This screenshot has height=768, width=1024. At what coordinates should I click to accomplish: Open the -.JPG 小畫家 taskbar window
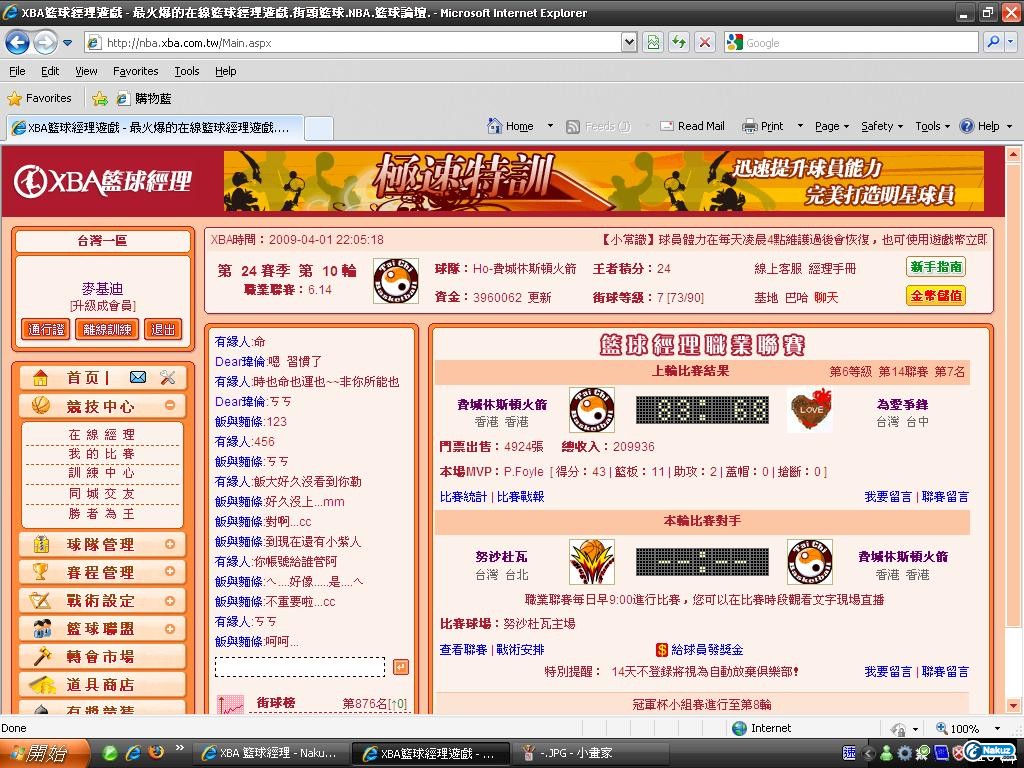591,753
